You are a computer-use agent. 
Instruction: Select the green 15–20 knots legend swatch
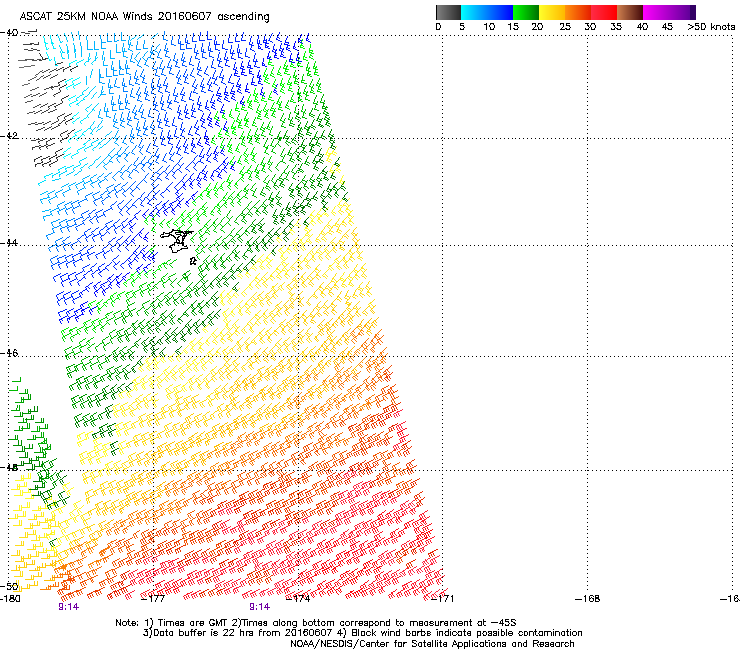click(x=526, y=12)
